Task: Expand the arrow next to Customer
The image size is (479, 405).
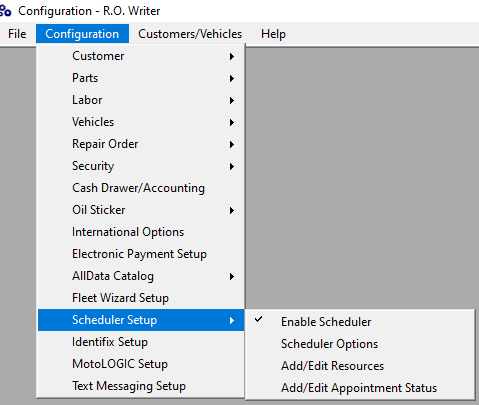Action: coord(232,56)
